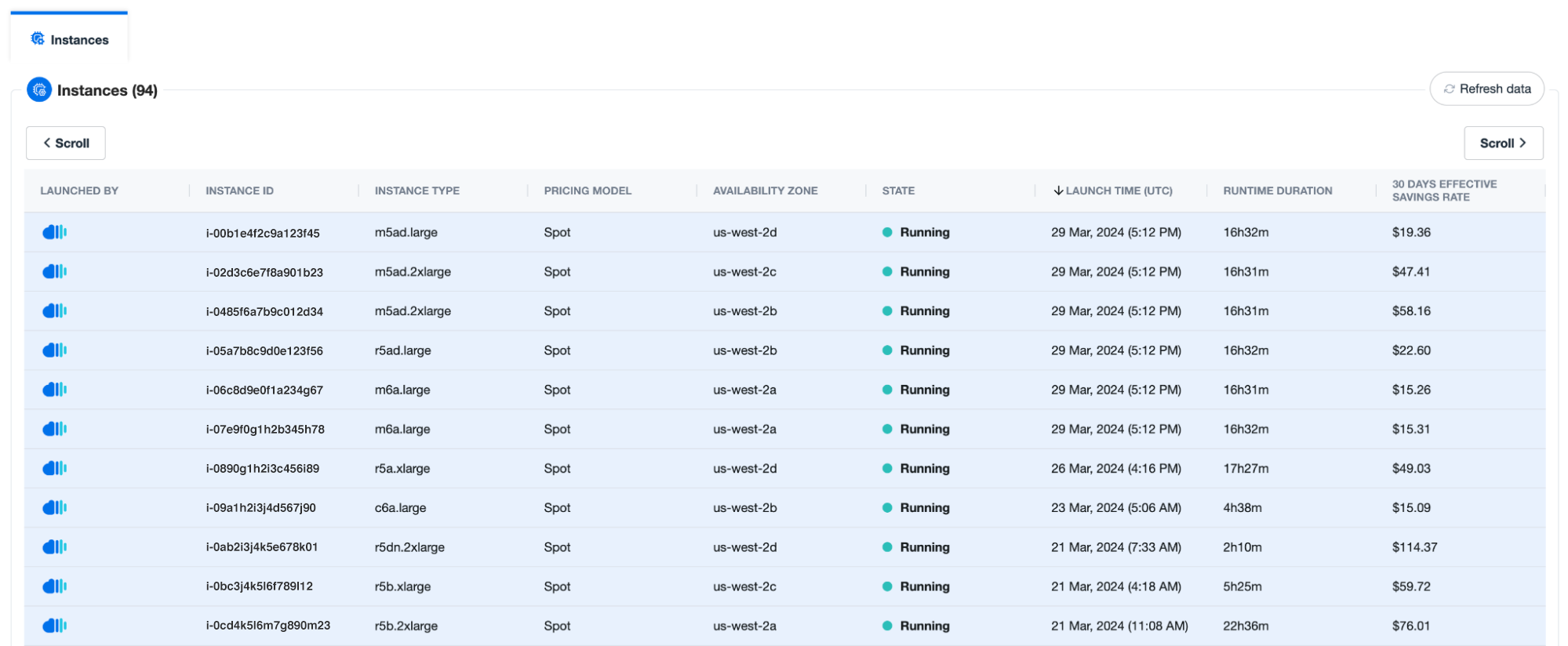This screenshot has height=646, width=1568.
Task: Click launch time 23 Mar, 2024 (5:06 AM)
Action: [1116, 507]
